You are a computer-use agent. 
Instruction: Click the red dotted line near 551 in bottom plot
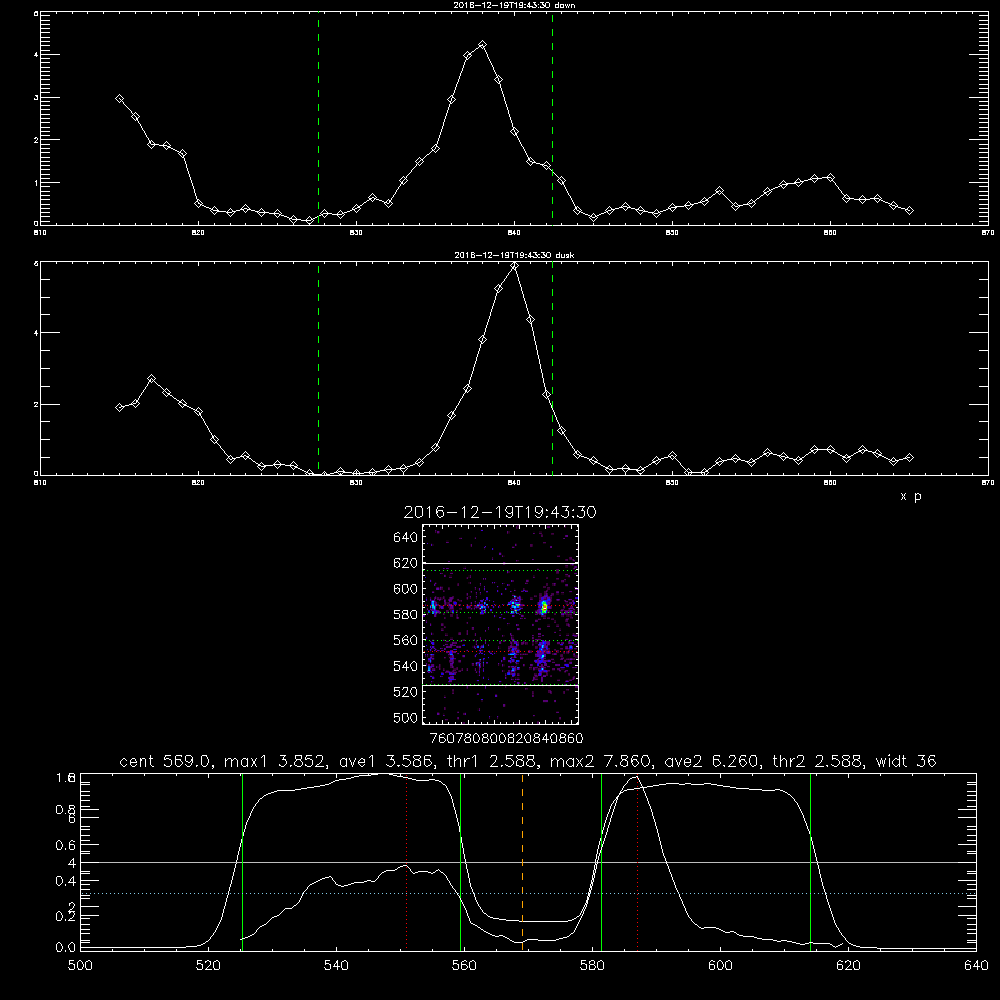point(406,861)
